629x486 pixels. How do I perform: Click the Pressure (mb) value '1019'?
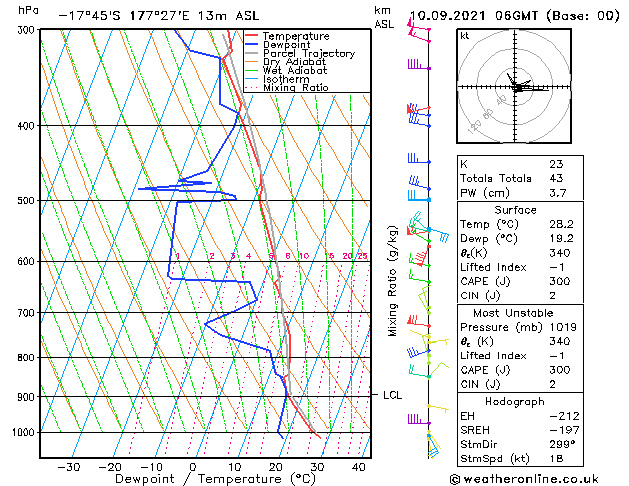tap(563, 327)
